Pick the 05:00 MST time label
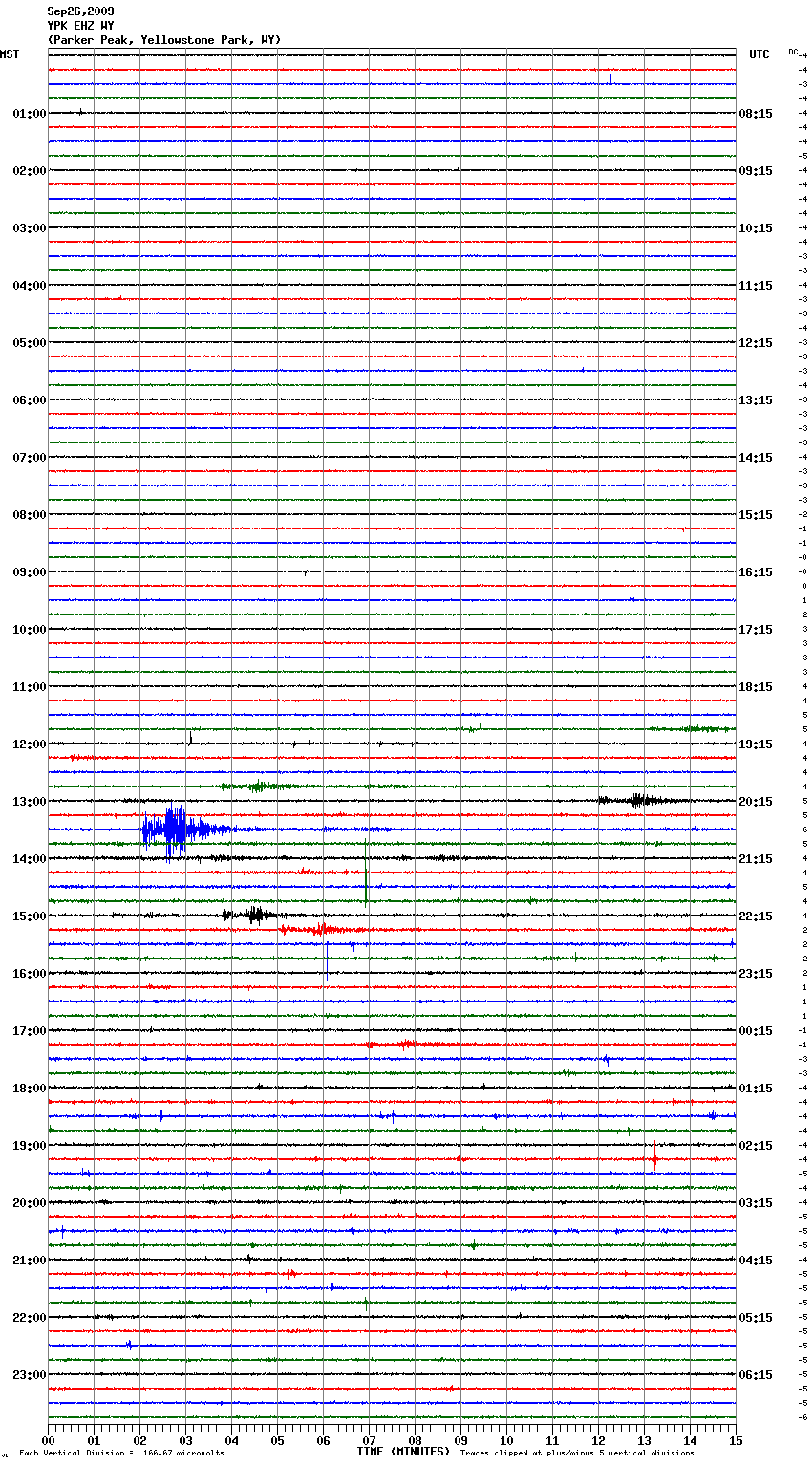 pos(30,343)
